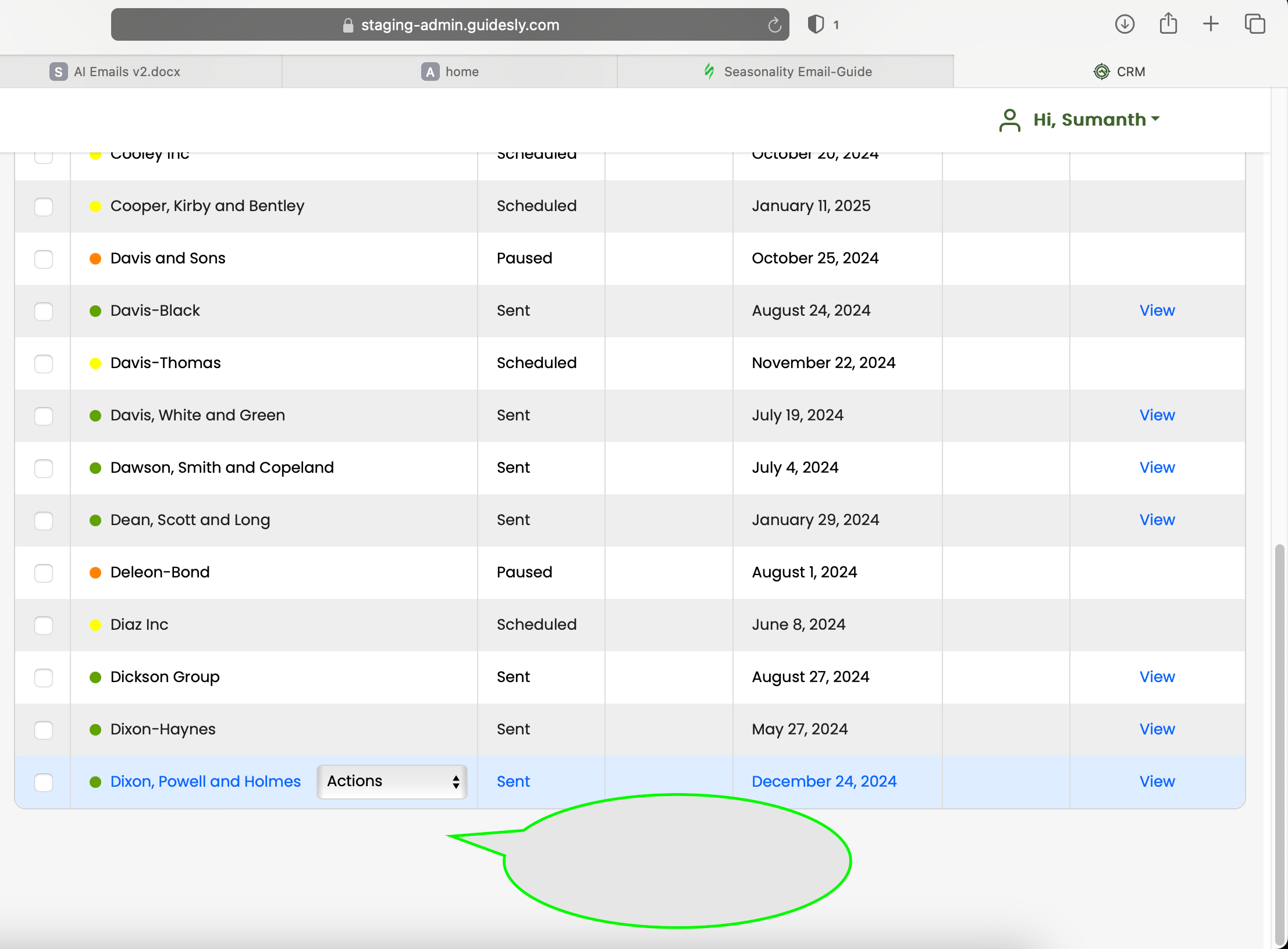Click the address bar lock icon
The height and width of the screenshot is (949, 1288).
[348, 25]
